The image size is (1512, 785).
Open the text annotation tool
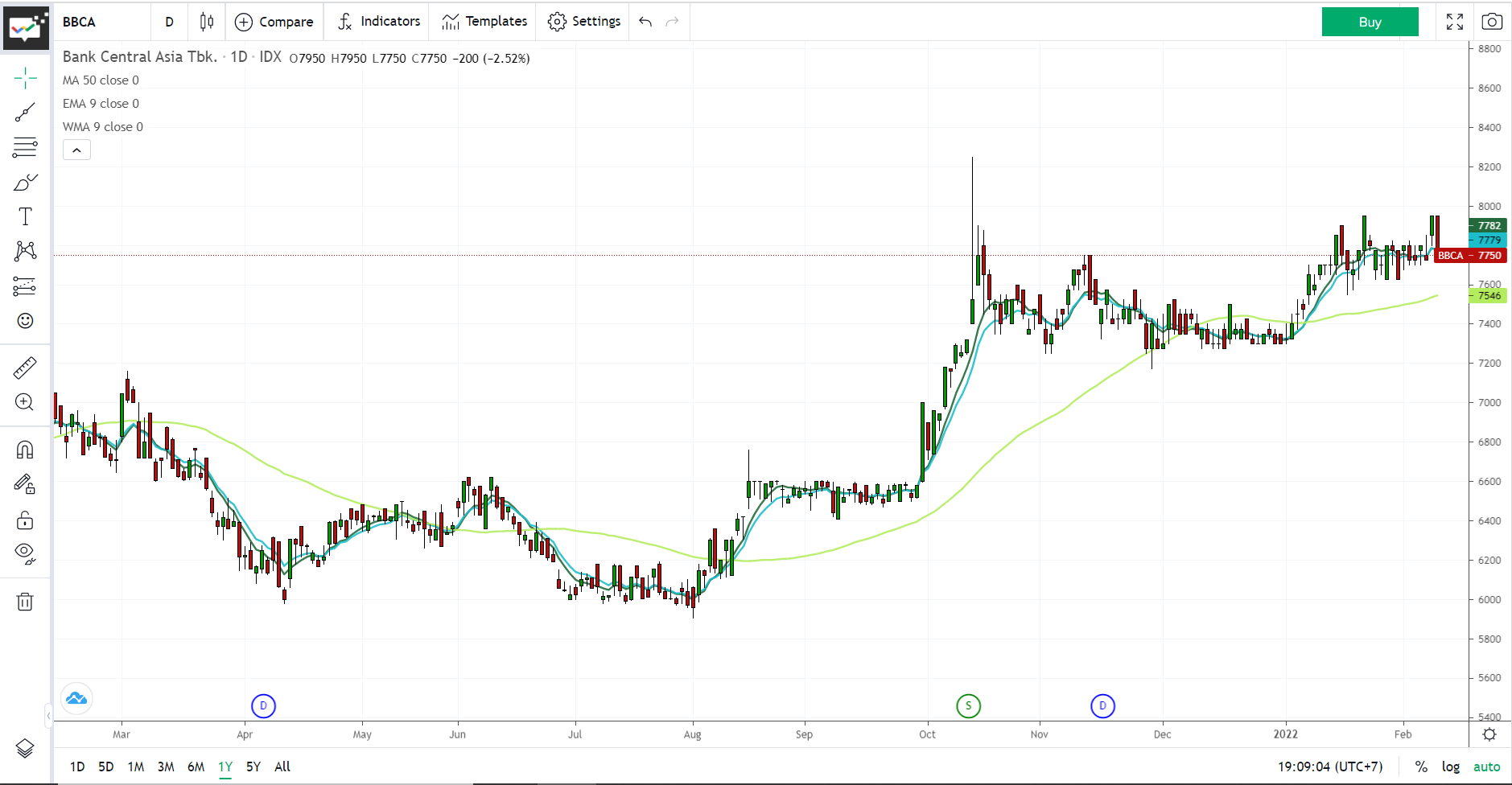coord(25,216)
